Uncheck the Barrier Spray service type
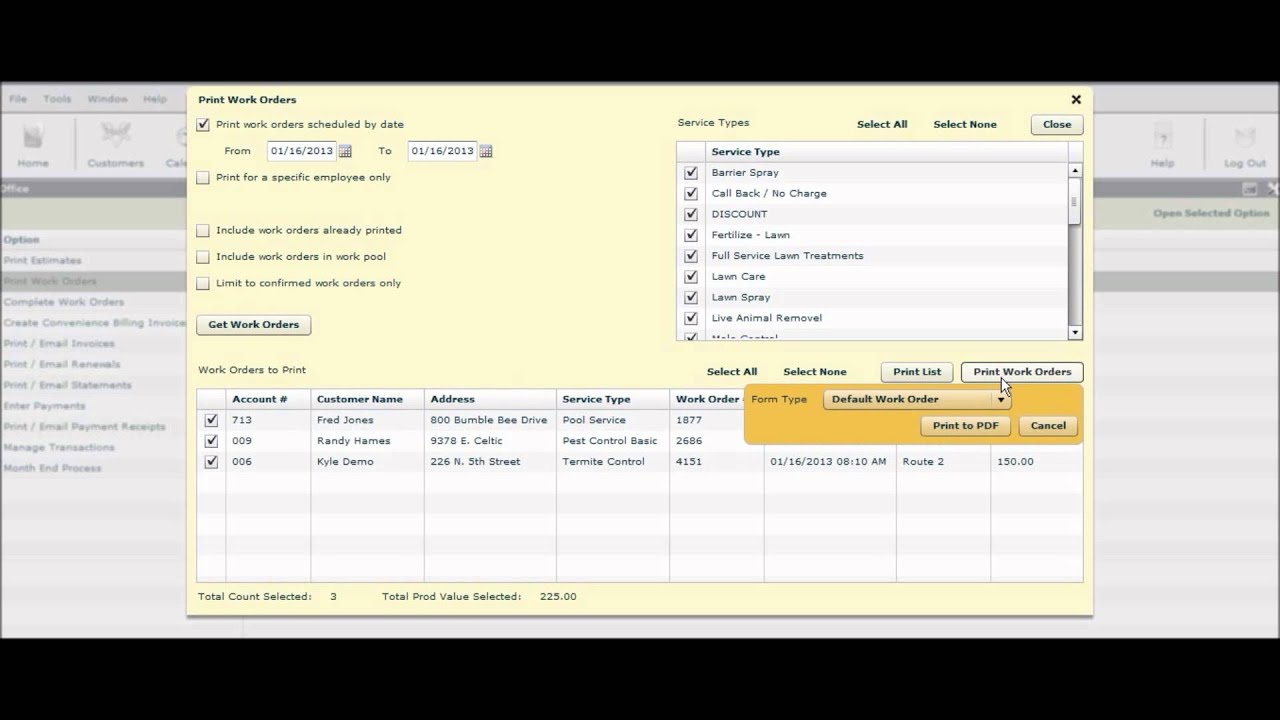1280x720 pixels. (x=690, y=173)
